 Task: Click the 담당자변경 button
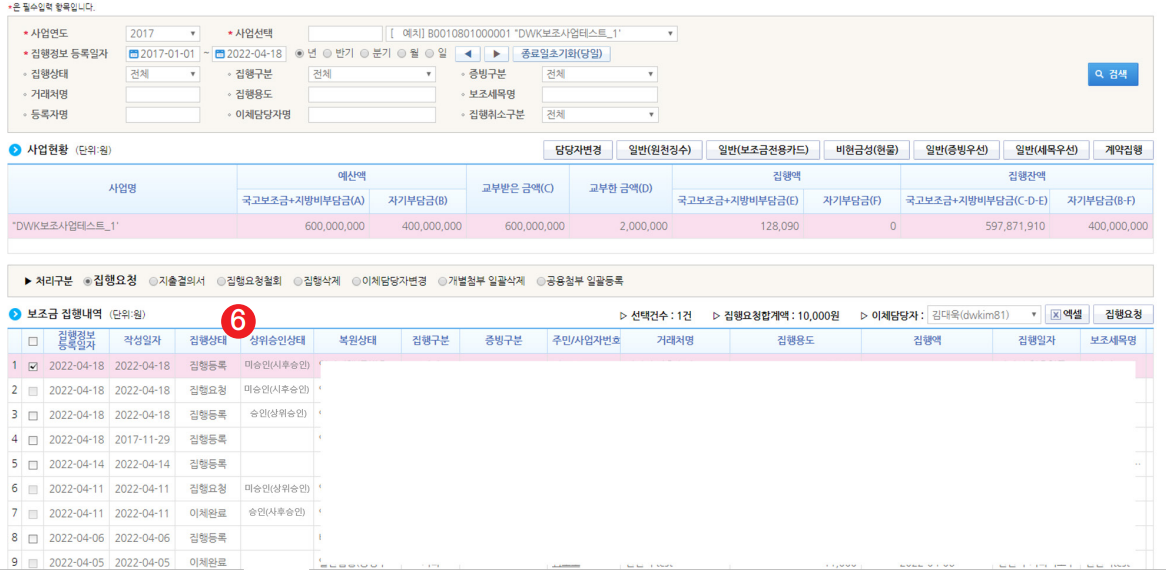click(x=578, y=149)
